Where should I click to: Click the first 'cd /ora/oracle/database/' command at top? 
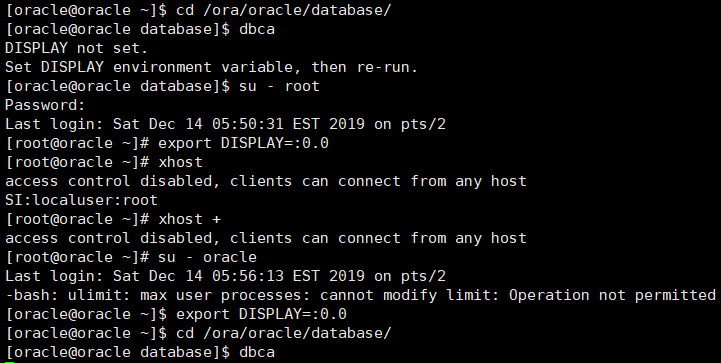tap(283, 10)
